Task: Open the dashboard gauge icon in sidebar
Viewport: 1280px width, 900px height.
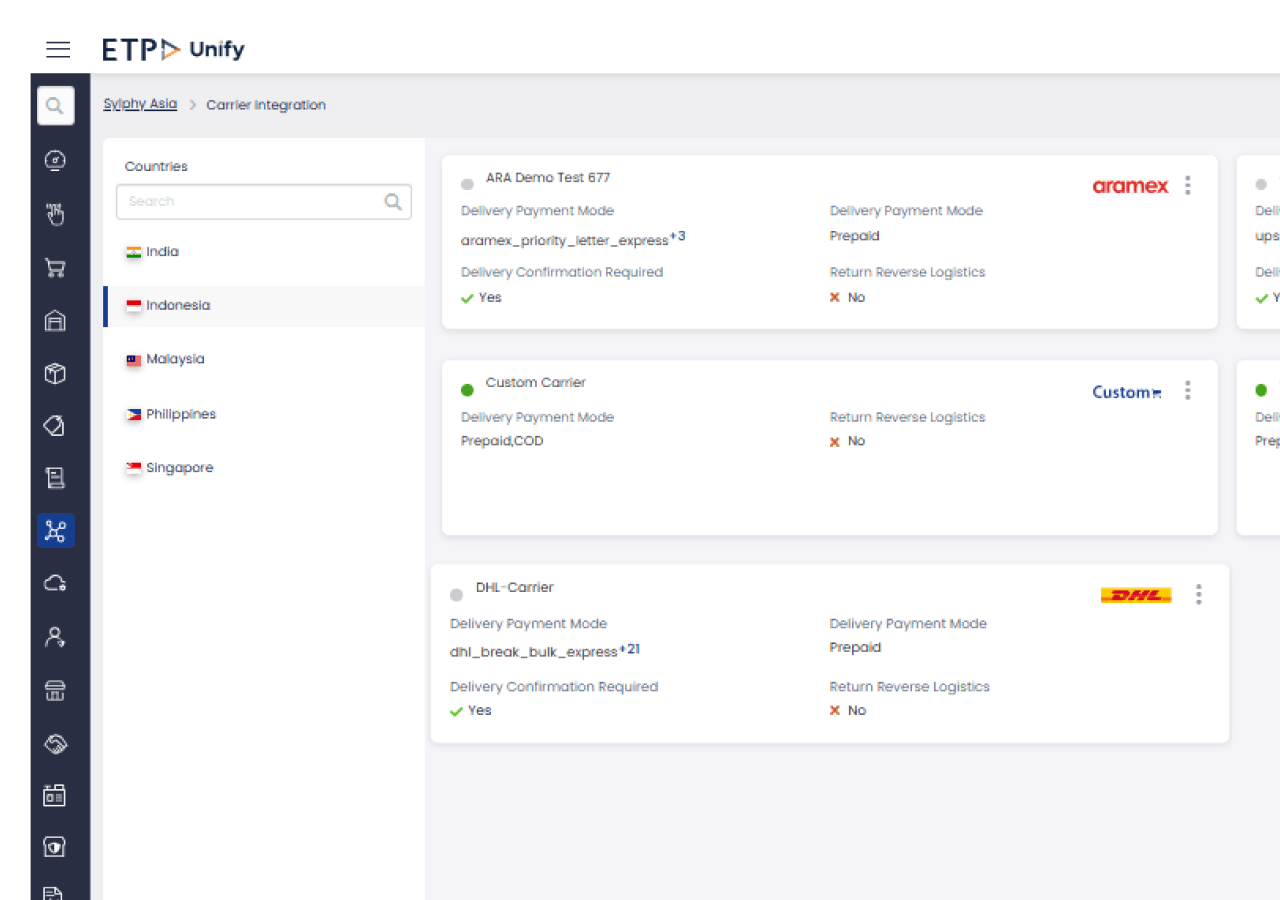Action: (56, 160)
